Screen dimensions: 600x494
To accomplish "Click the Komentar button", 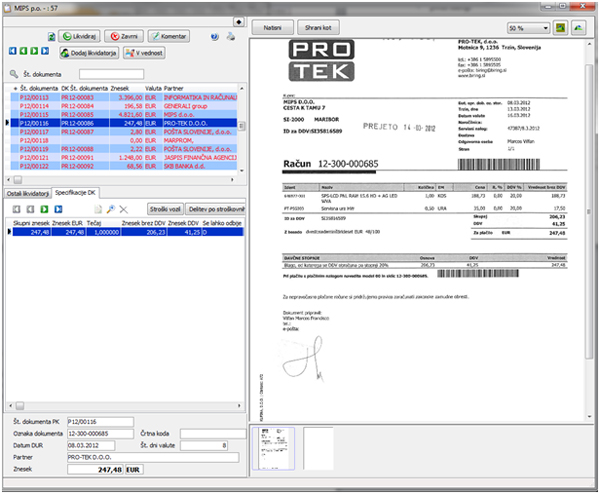I will 169,36.
